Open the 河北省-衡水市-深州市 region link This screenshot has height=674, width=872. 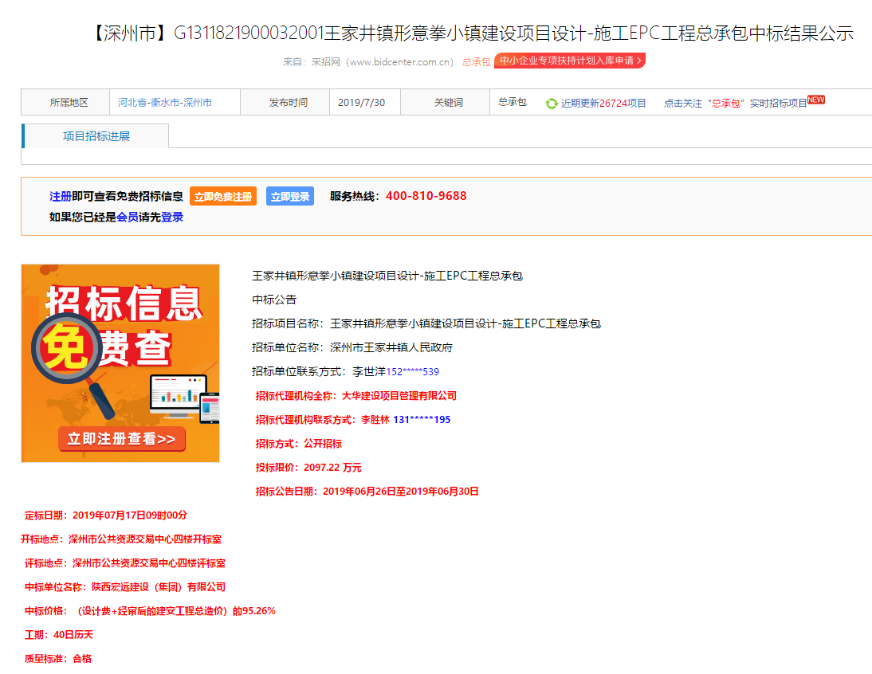click(165, 103)
